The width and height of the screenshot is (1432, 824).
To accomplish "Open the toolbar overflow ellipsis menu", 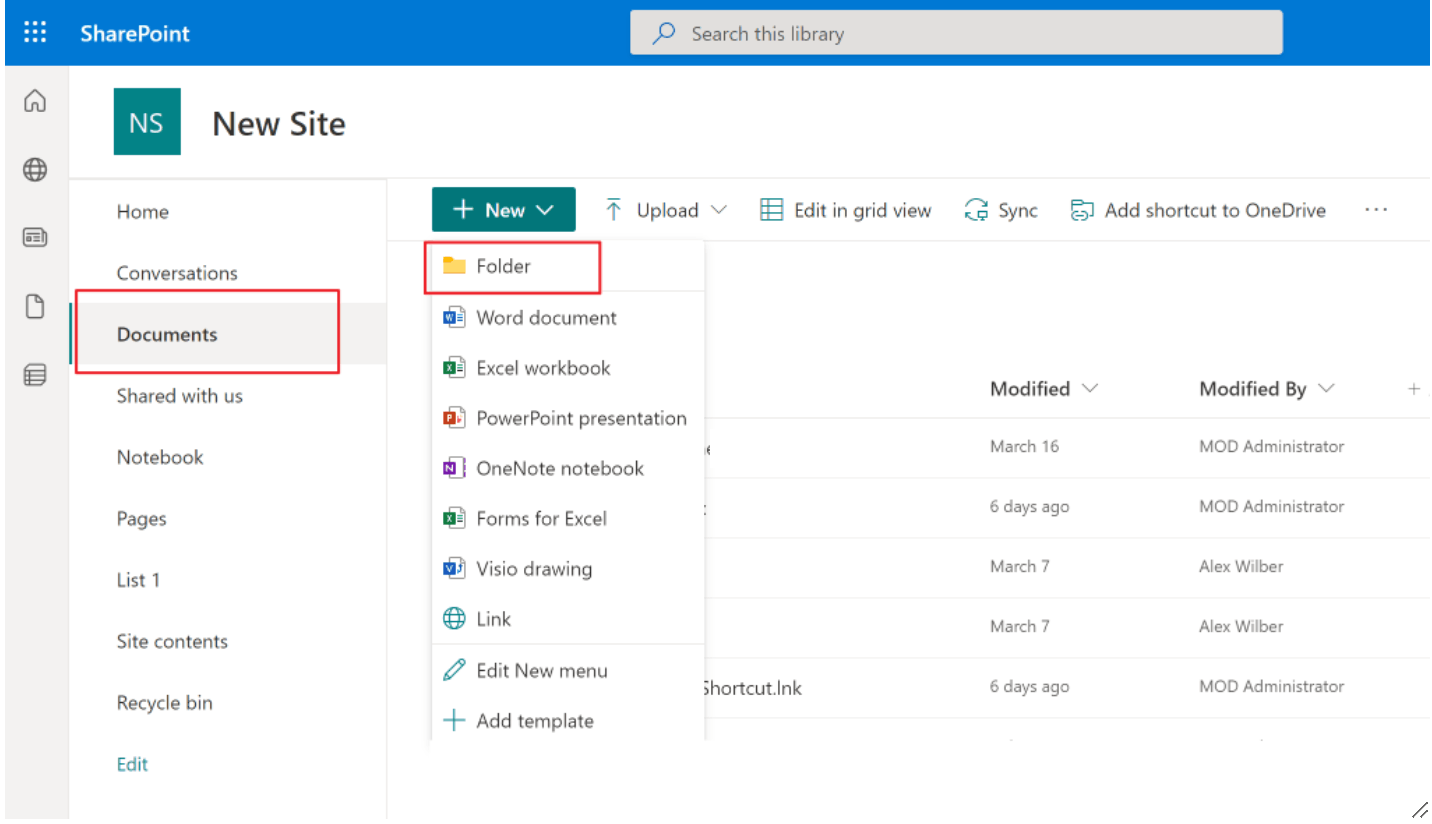I will coord(1376,209).
